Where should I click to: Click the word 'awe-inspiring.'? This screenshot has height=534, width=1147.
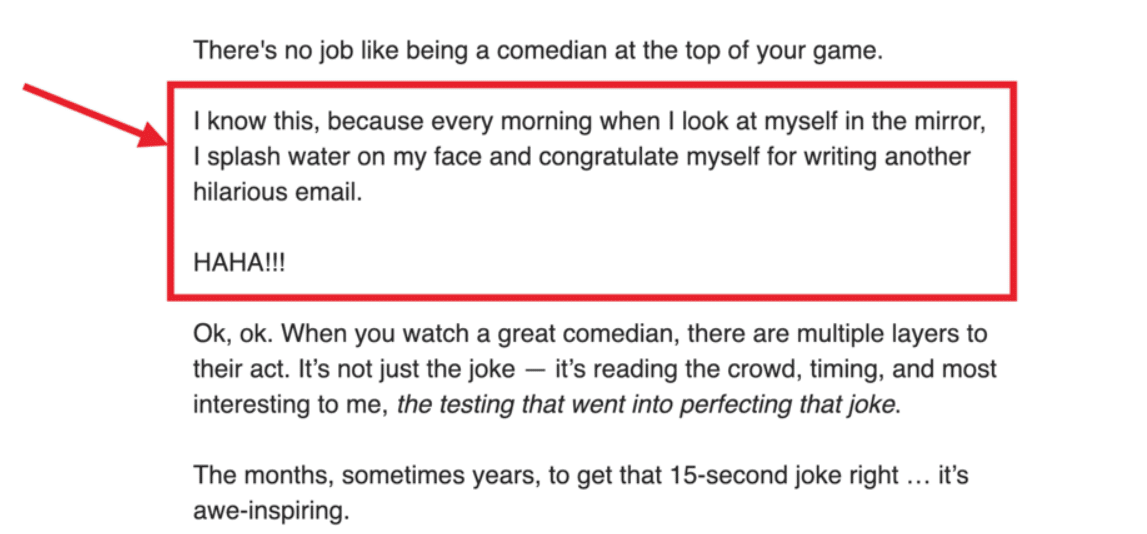[271, 512]
